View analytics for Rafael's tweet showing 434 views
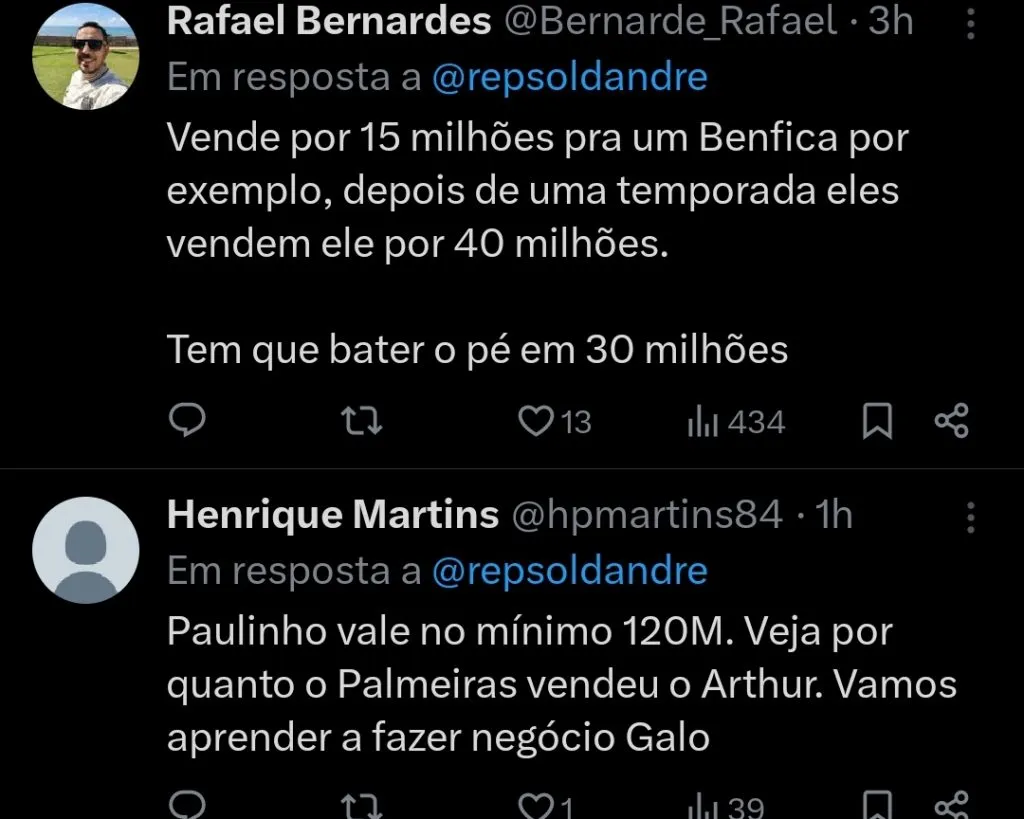The height and width of the screenshot is (819, 1024). [x=705, y=420]
